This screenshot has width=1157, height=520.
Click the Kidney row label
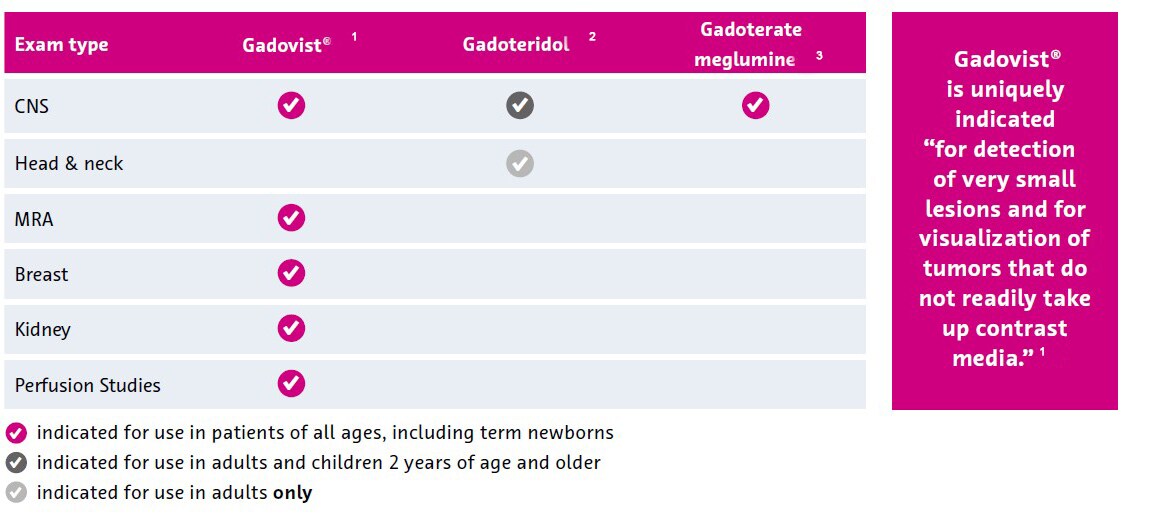point(43,329)
